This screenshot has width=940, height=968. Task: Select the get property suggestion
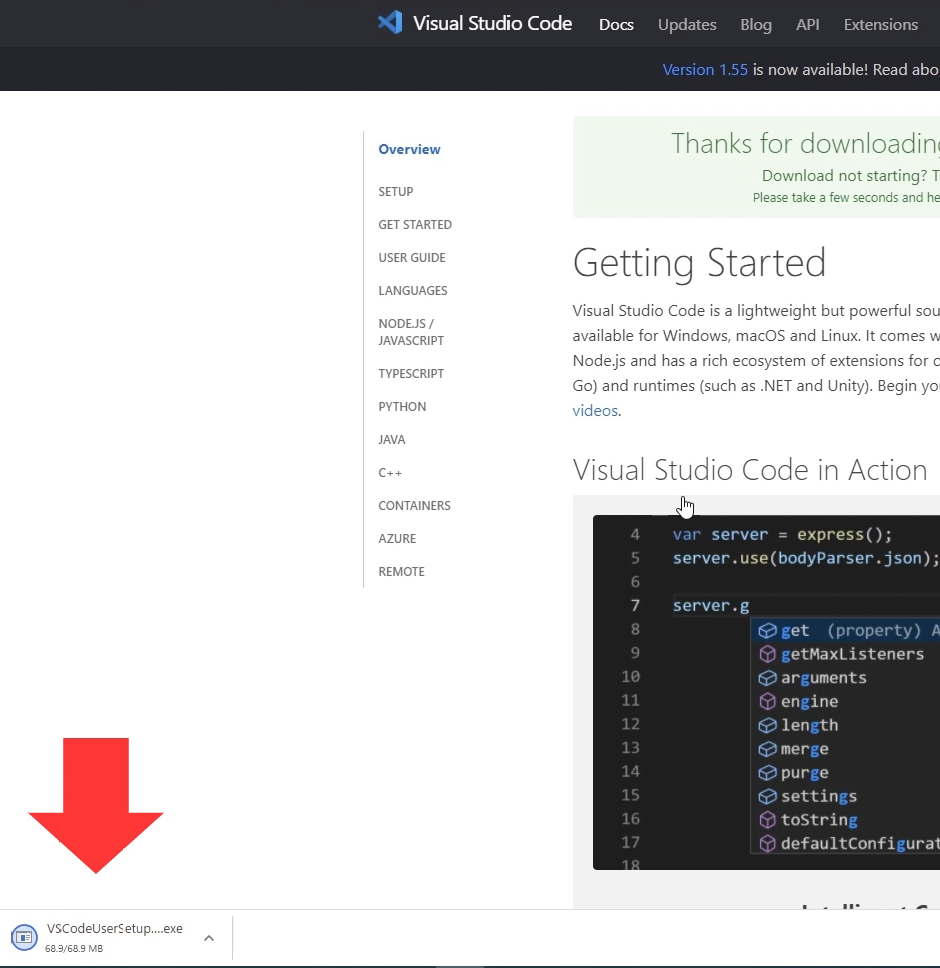[x=846, y=630]
